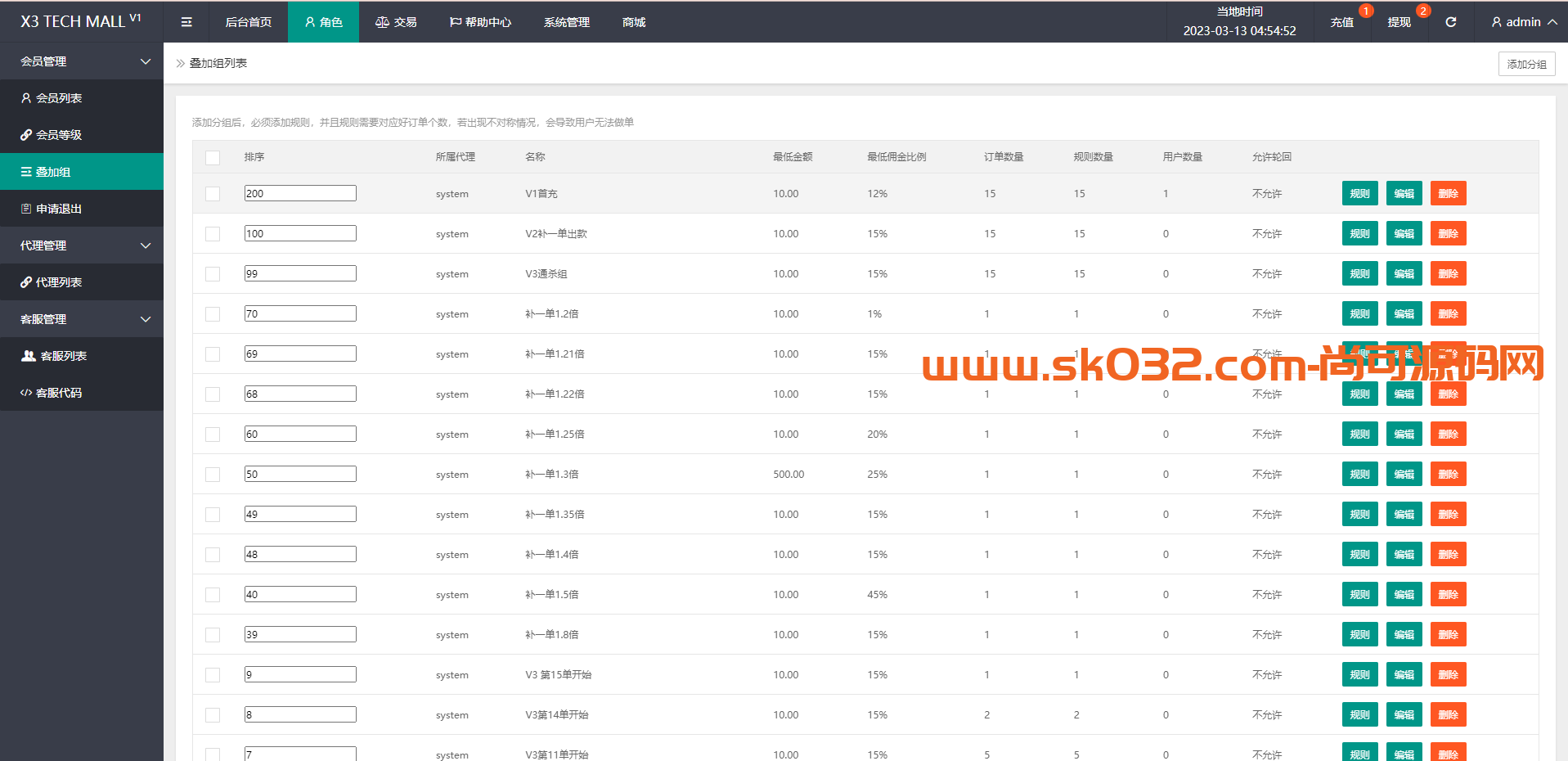Check the V2补一单出款 row checkbox

tap(213, 234)
